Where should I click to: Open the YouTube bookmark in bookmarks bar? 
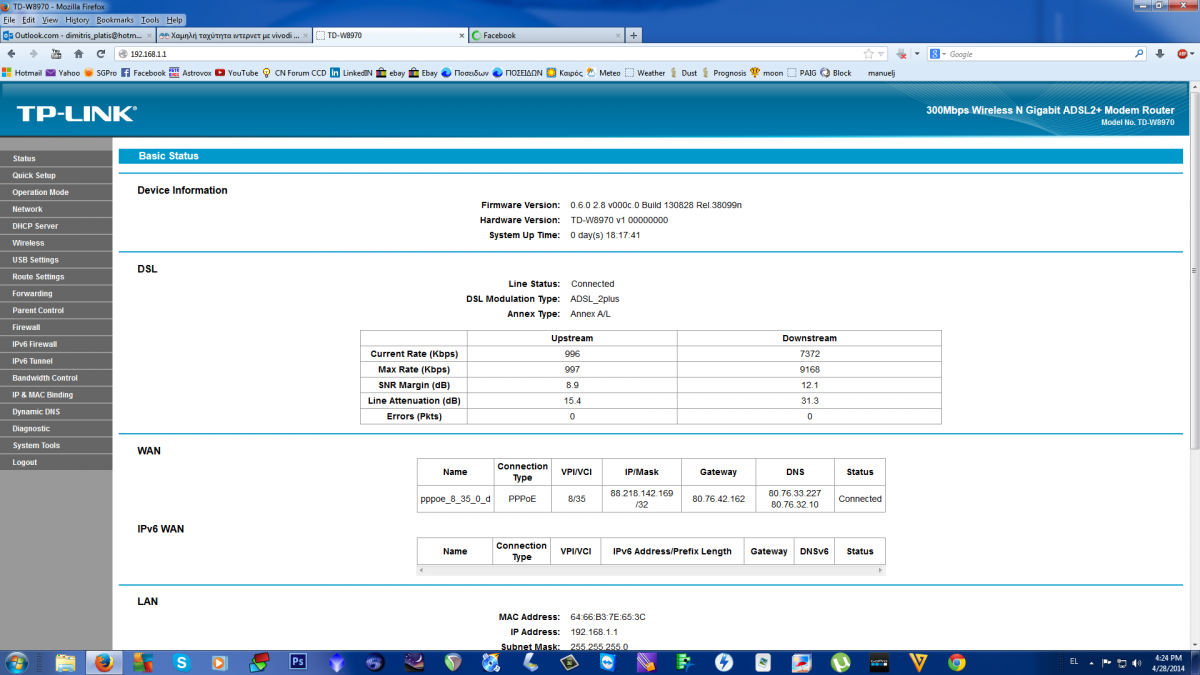[x=236, y=73]
